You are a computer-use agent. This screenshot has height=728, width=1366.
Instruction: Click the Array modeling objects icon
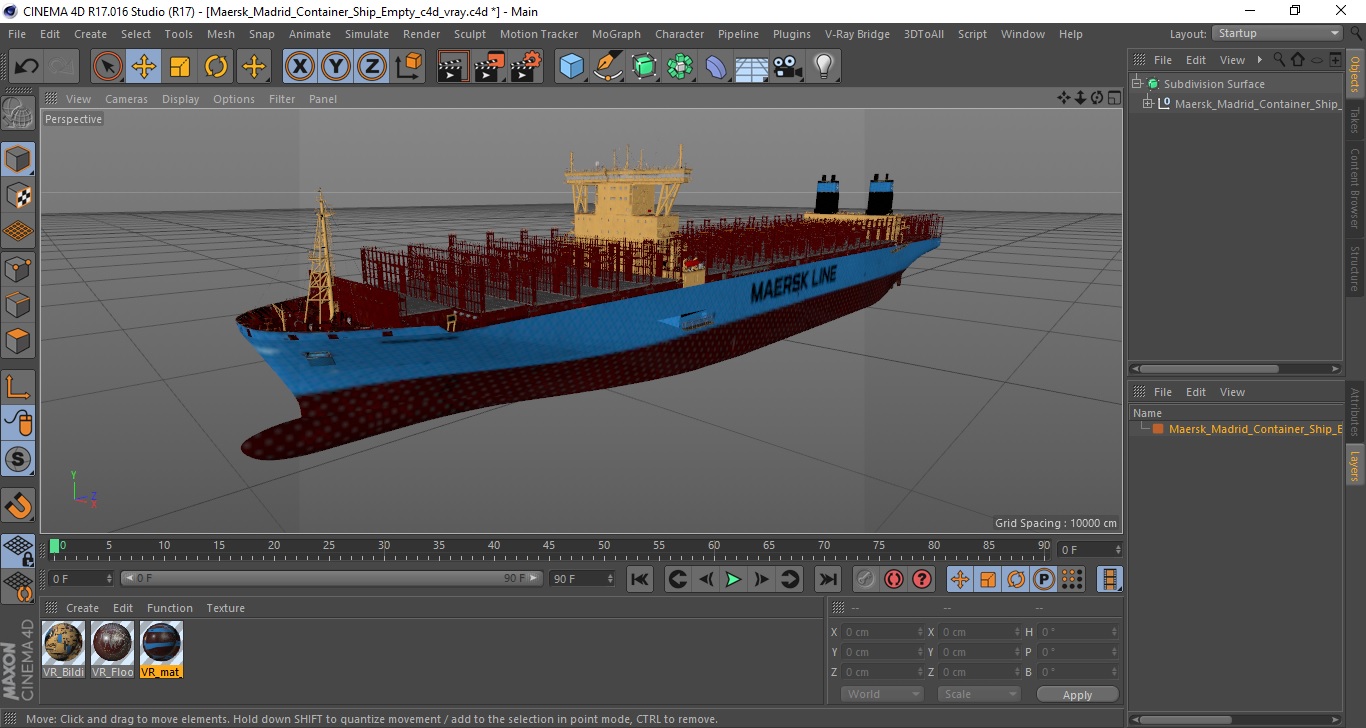click(x=680, y=67)
